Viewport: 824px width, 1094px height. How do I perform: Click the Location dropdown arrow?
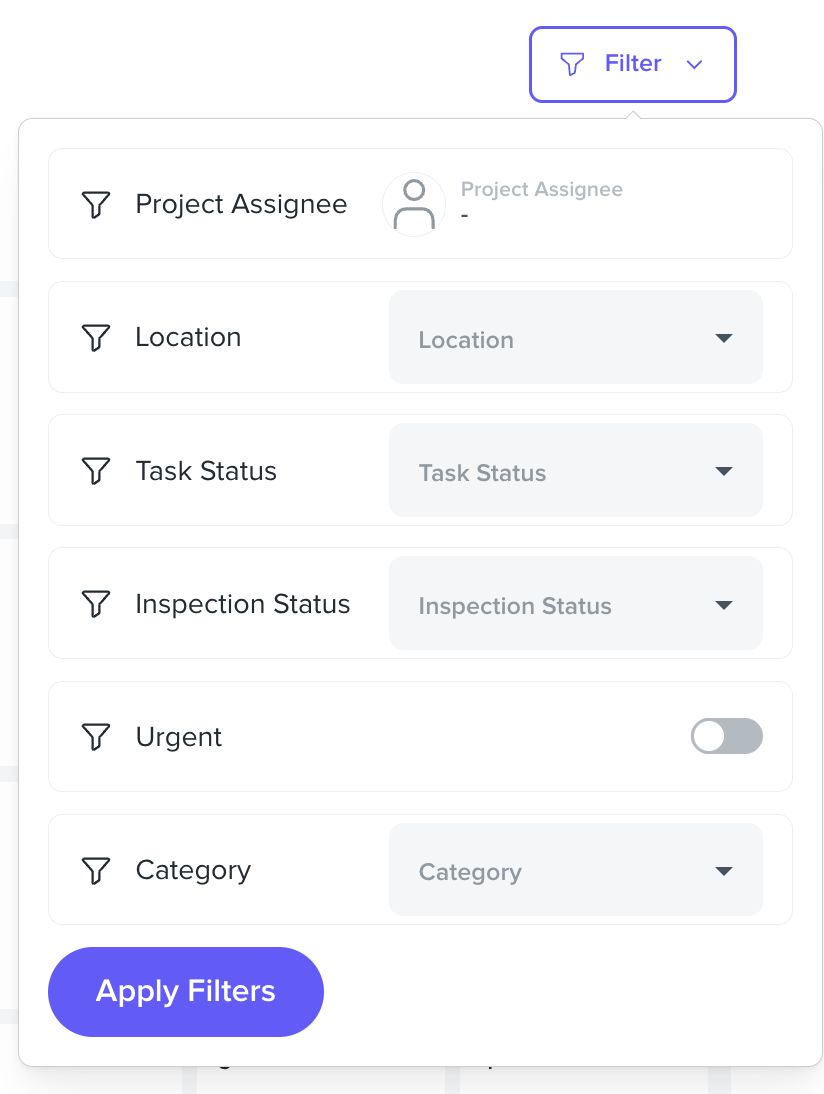click(724, 338)
